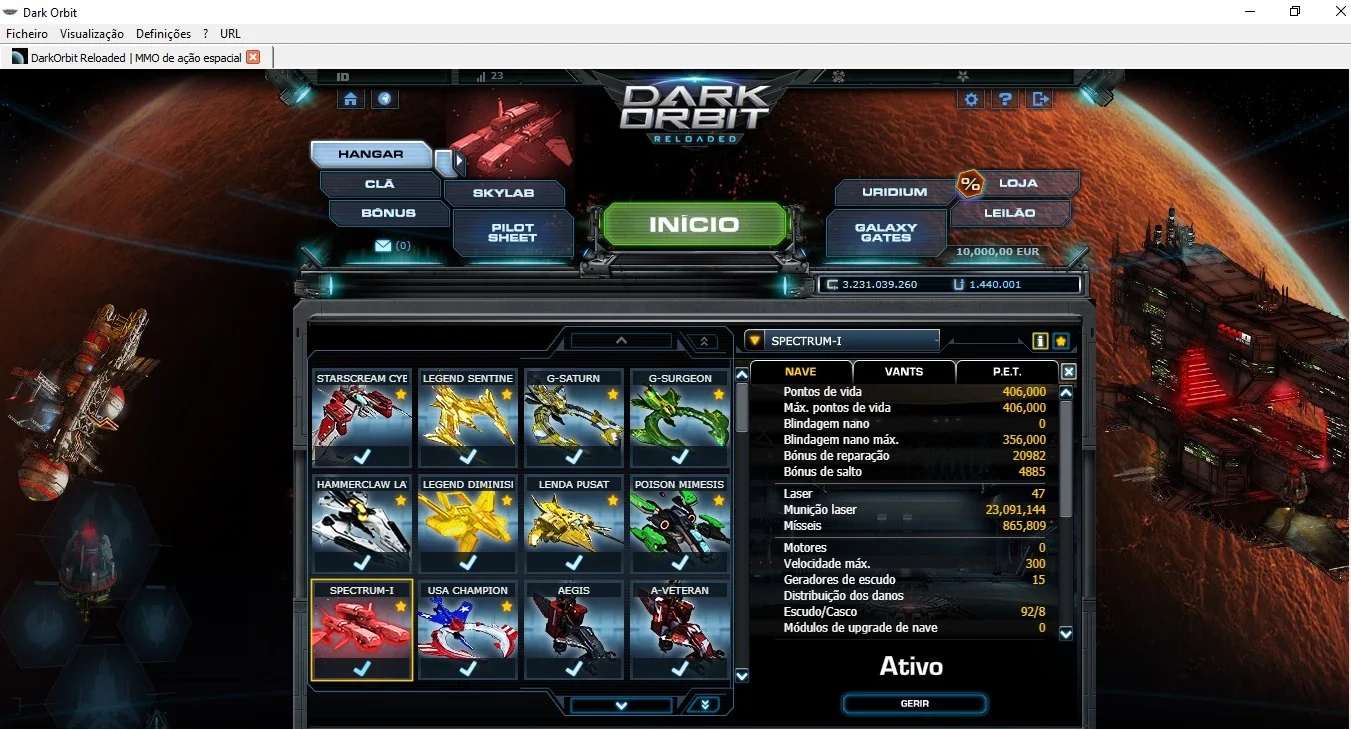Close the DarkOrbit Reloaded browser tab
The height and width of the screenshot is (730, 1351).
[x=253, y=57]
